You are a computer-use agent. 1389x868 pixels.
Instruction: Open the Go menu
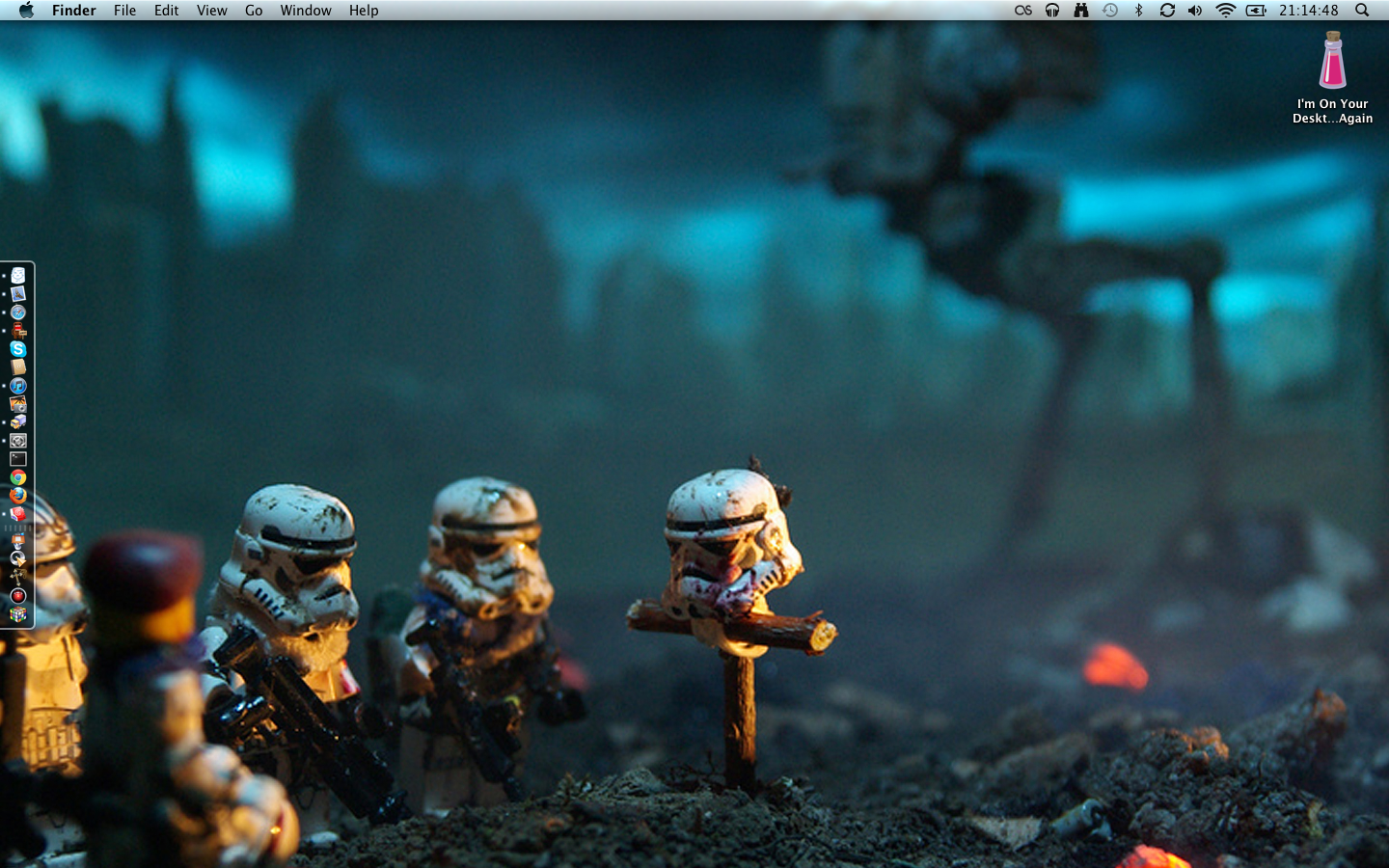[x=254, y=11]
